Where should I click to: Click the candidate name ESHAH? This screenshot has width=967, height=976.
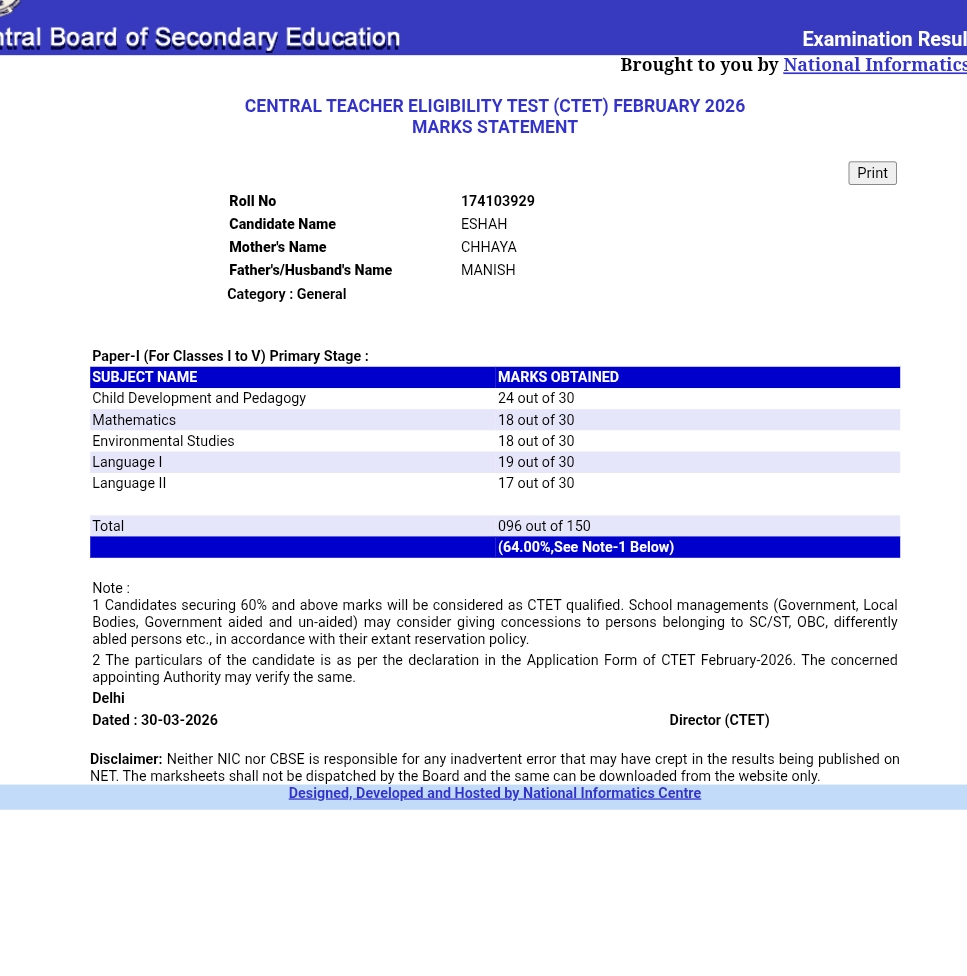[484, 224]
